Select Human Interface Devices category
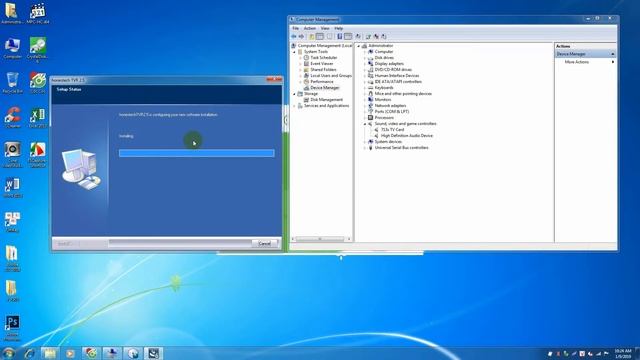This screenshot has height=360, width=640. (x=397, y=76)
